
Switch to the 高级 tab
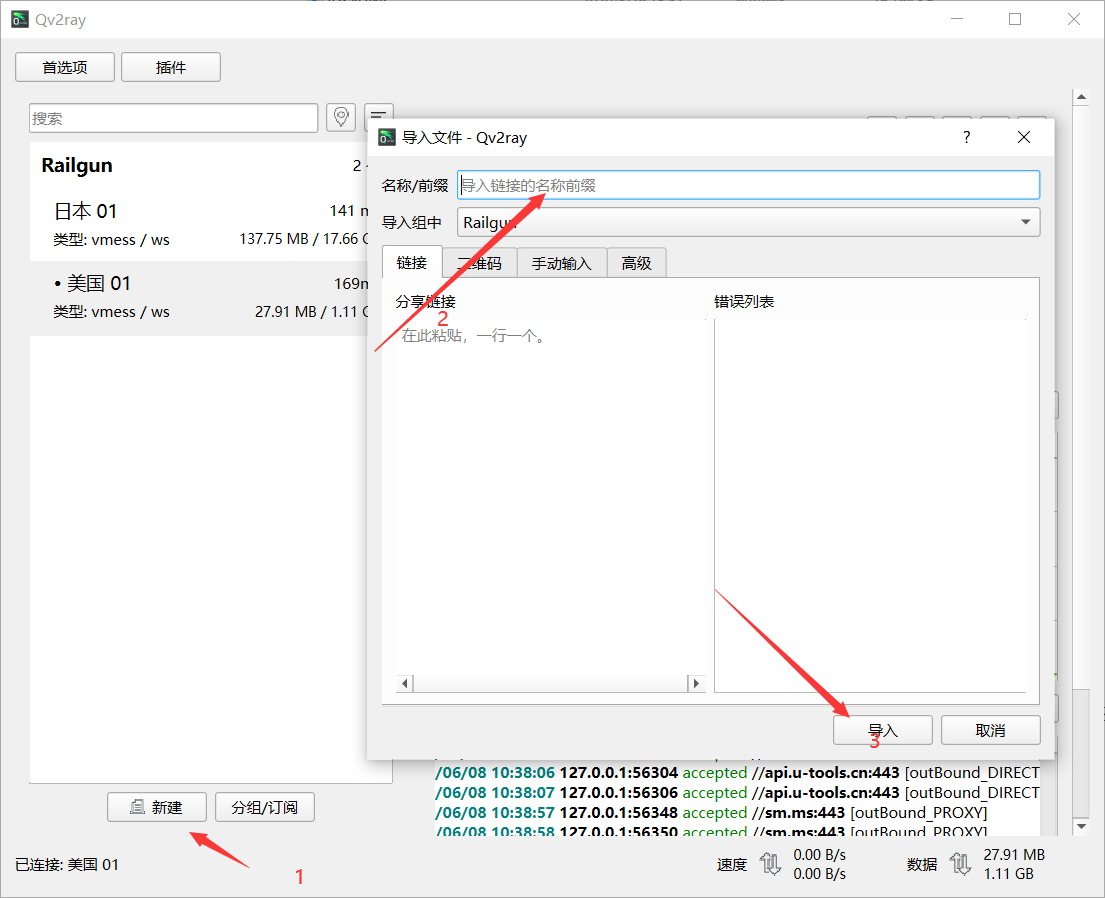(636, 263)
